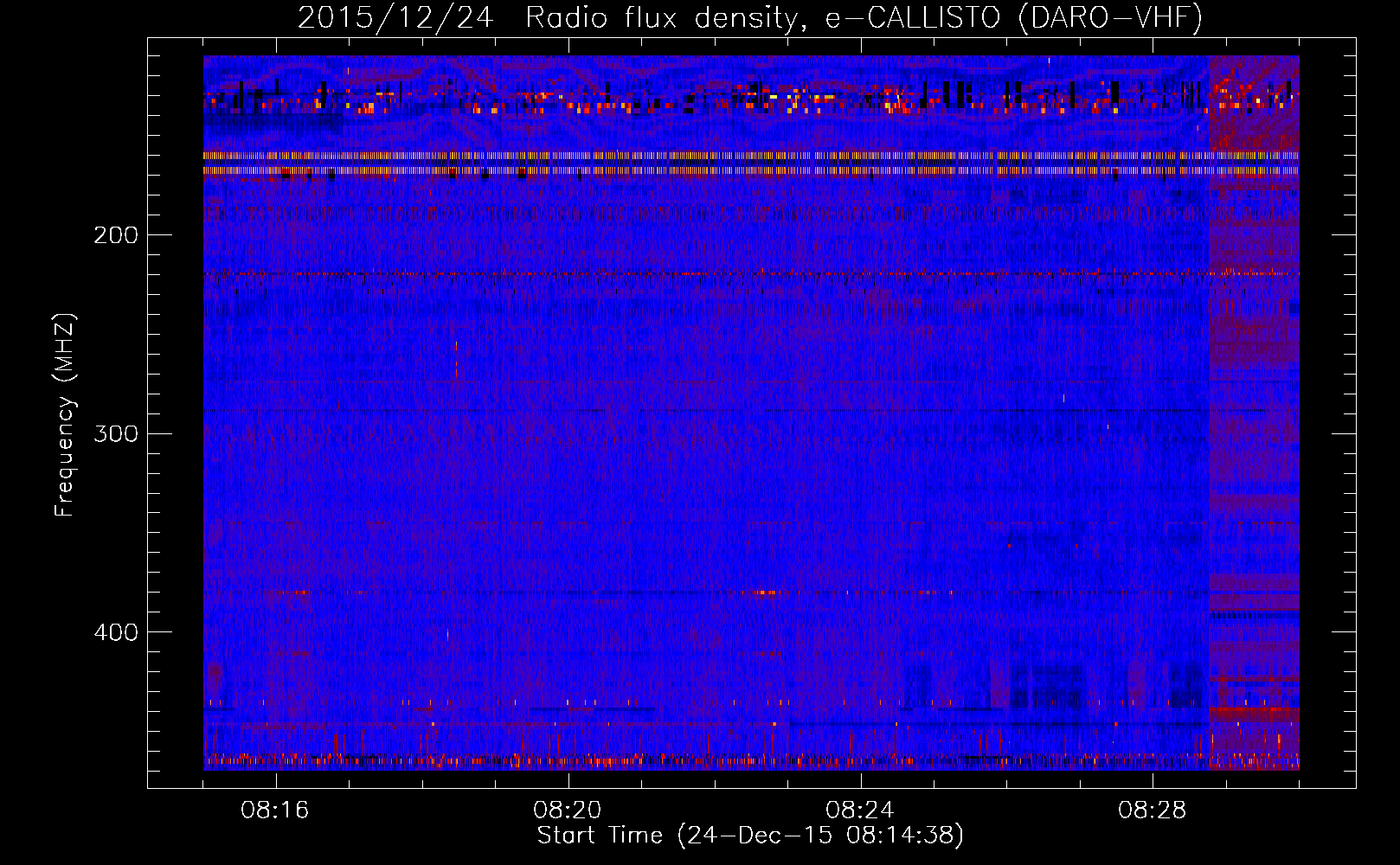Click the plot title mentioning e-CALLISTO
1400x865 pixels.
750,17
